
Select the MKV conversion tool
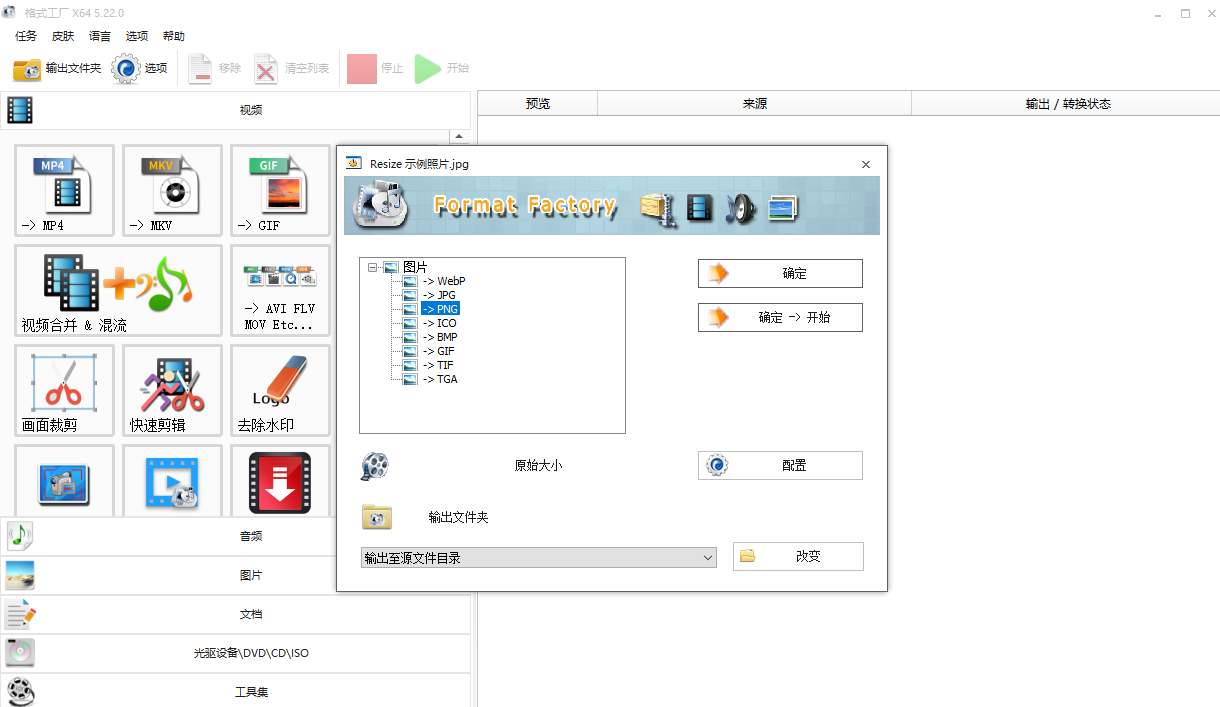tap(172, 190)
